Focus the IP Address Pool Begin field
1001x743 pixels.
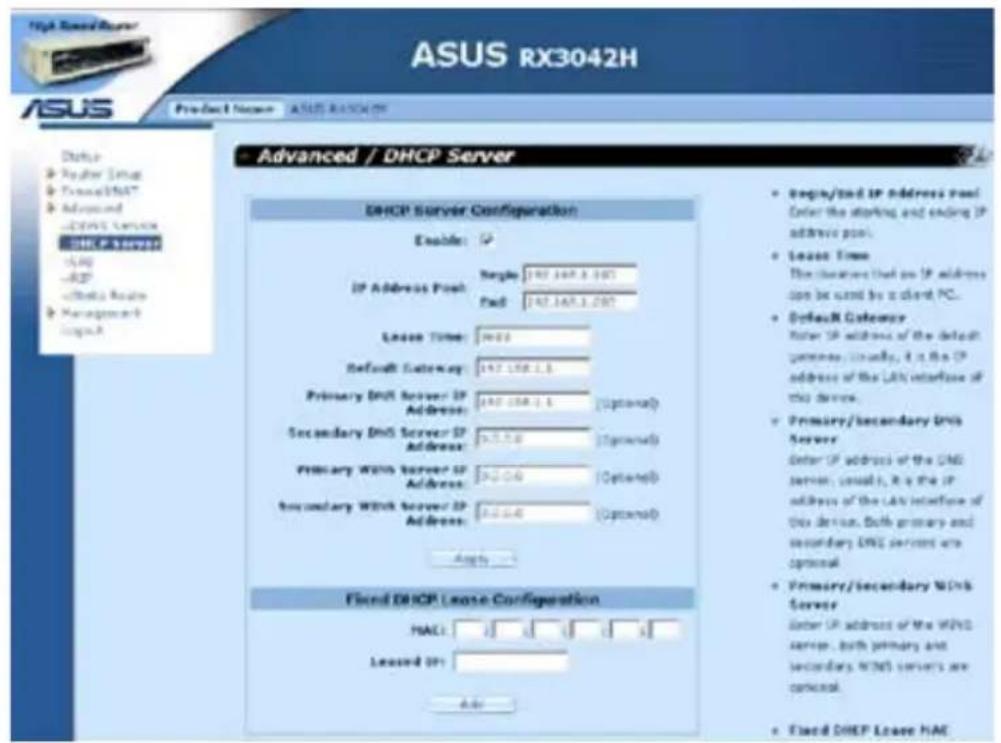[580, 274]
